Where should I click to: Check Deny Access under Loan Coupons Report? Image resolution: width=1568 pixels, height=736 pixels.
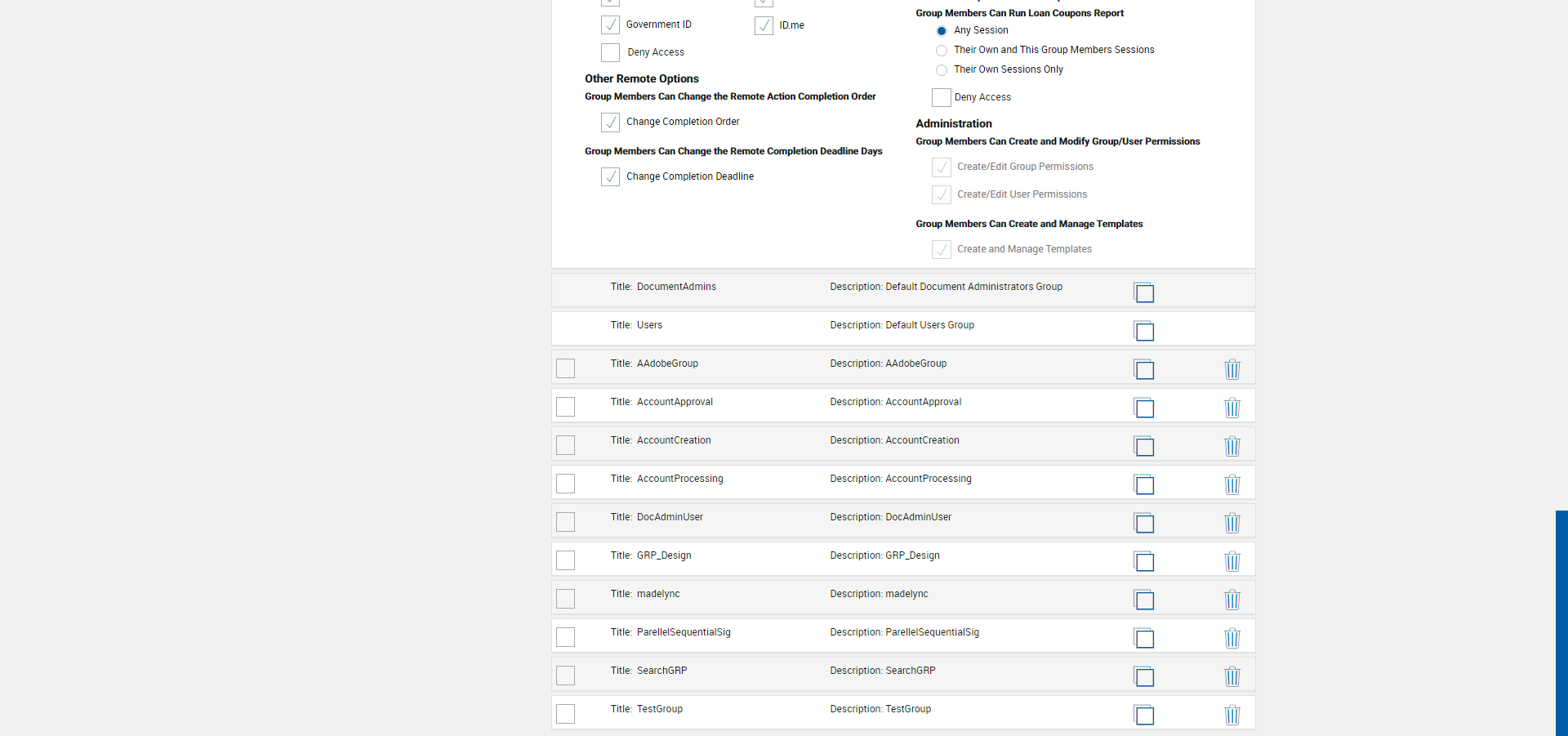pos(942,98)
